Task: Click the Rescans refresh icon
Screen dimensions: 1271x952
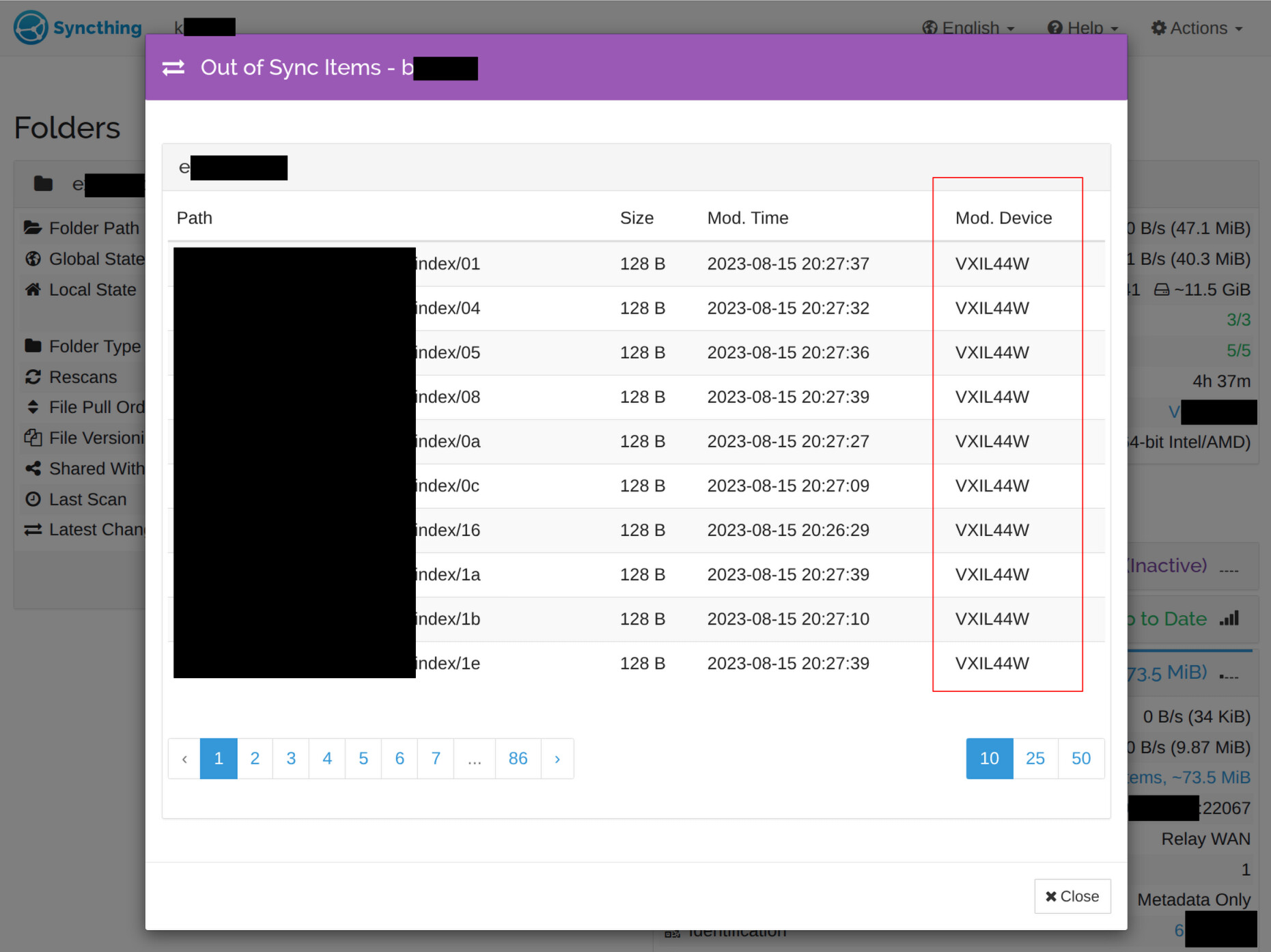Action: pos(33,377)
